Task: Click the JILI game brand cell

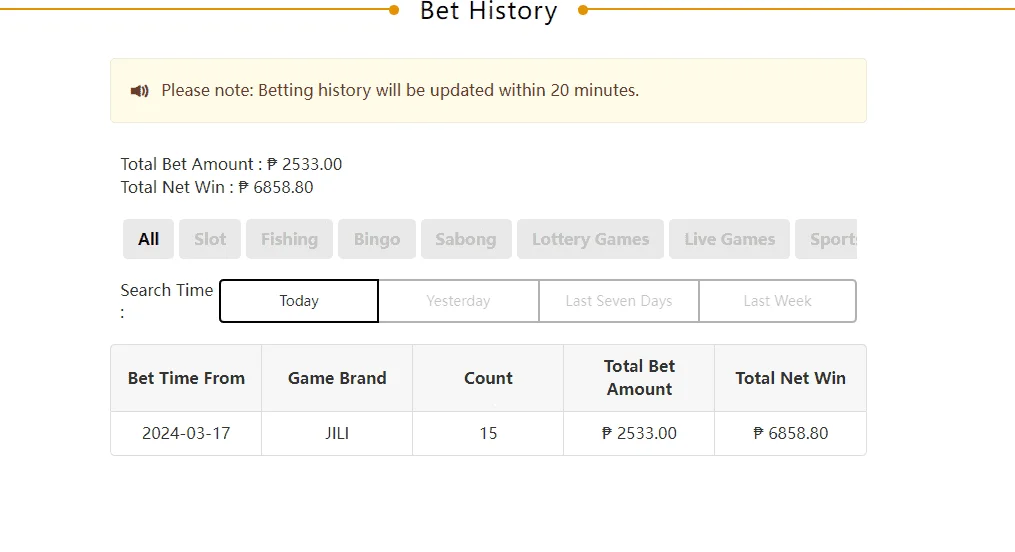Action: click(x=337, y=433)
